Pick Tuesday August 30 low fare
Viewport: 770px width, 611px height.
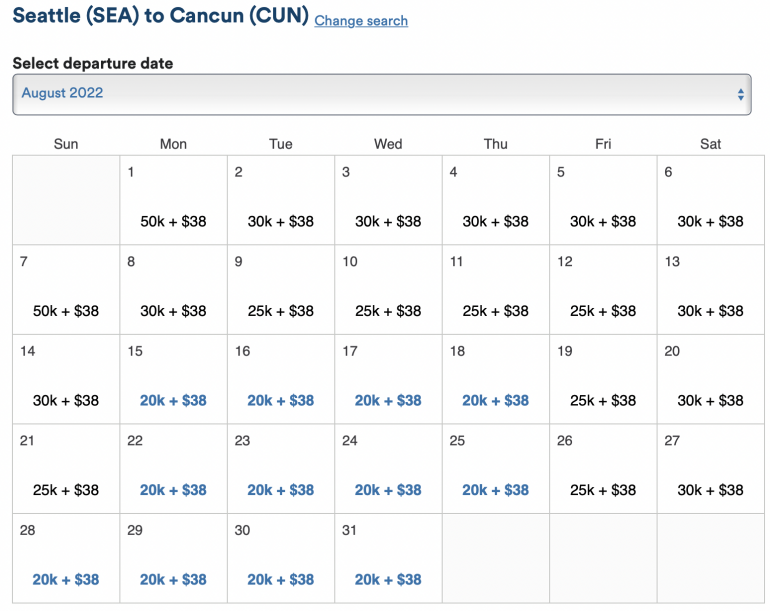281,579
